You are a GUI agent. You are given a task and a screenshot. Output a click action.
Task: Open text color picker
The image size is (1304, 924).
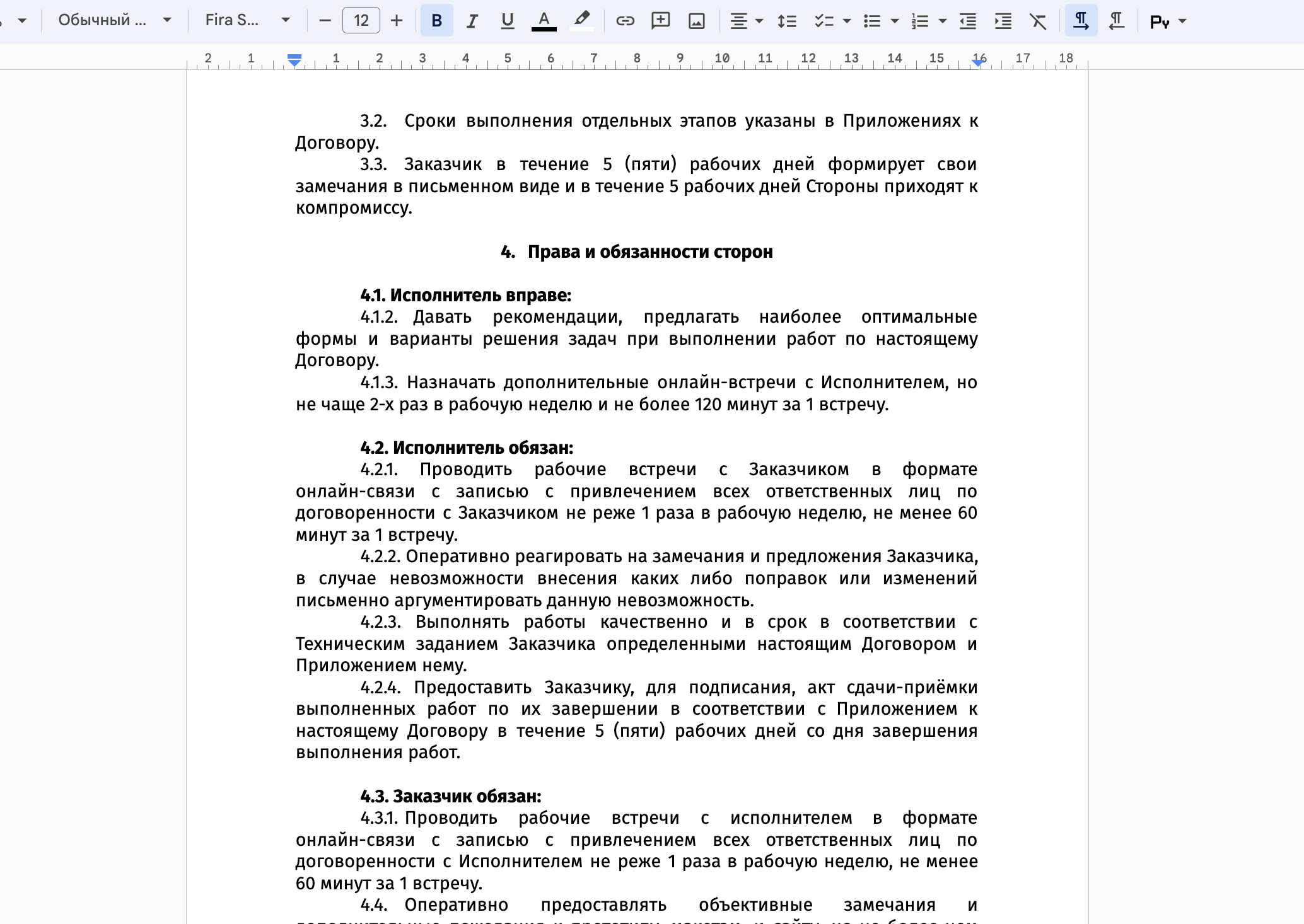pos(544,21)
